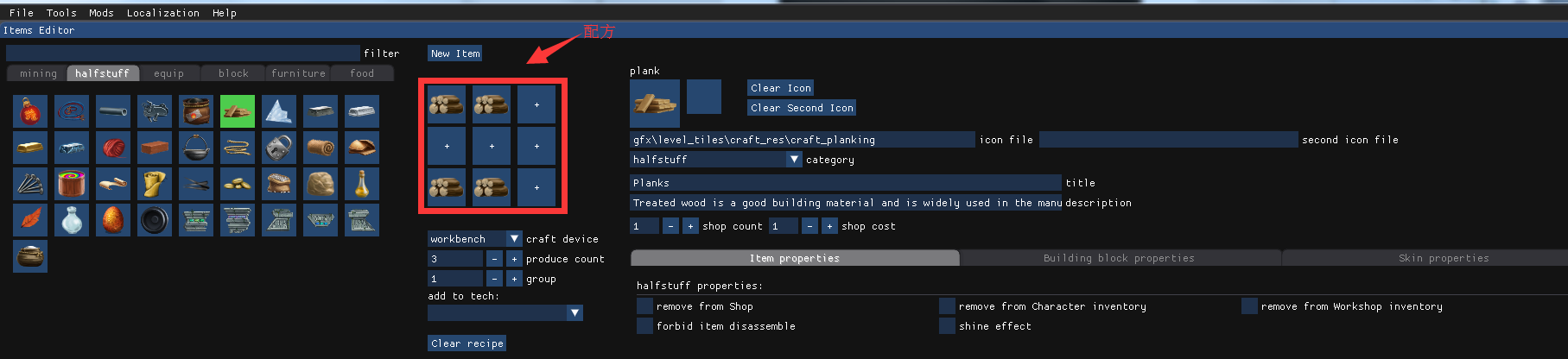1568x359 pixels.
Task: Click the item filter input field
Action: pyautogui.click(x=182, y=53)
